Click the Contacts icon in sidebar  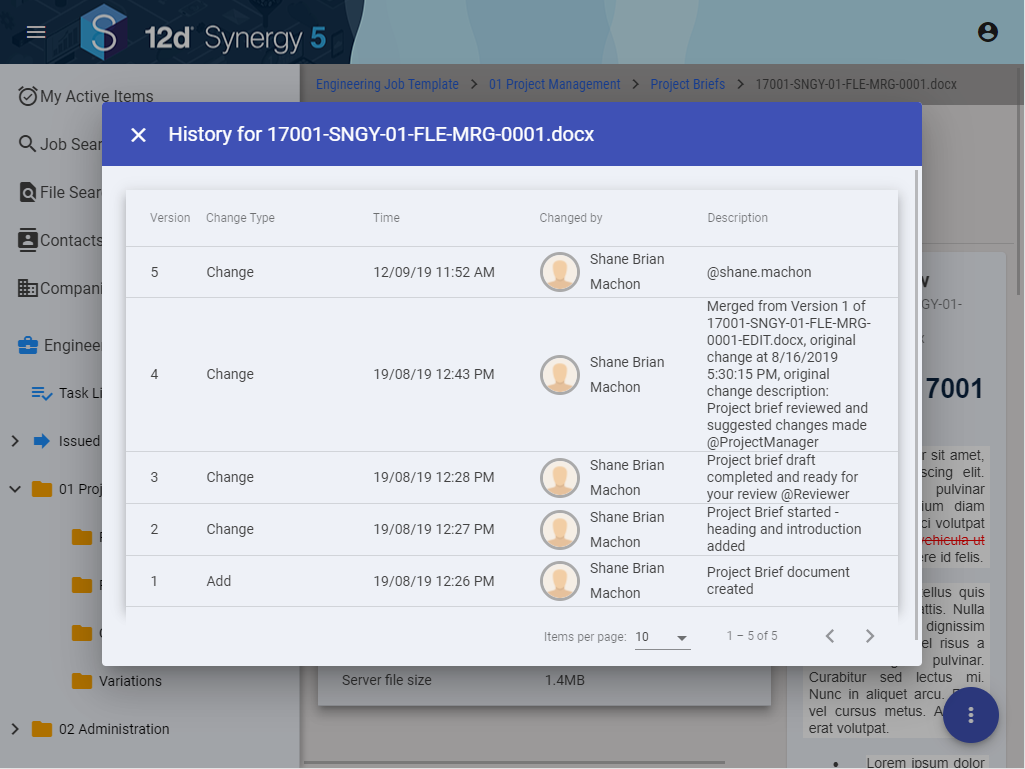point(28,240)
